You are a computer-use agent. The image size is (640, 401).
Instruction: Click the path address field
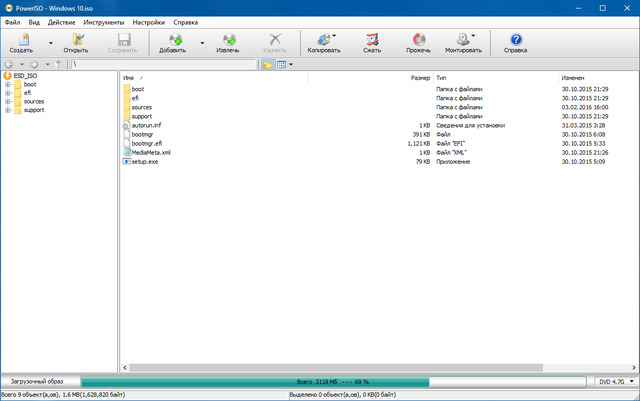click(x=164, y=65)
